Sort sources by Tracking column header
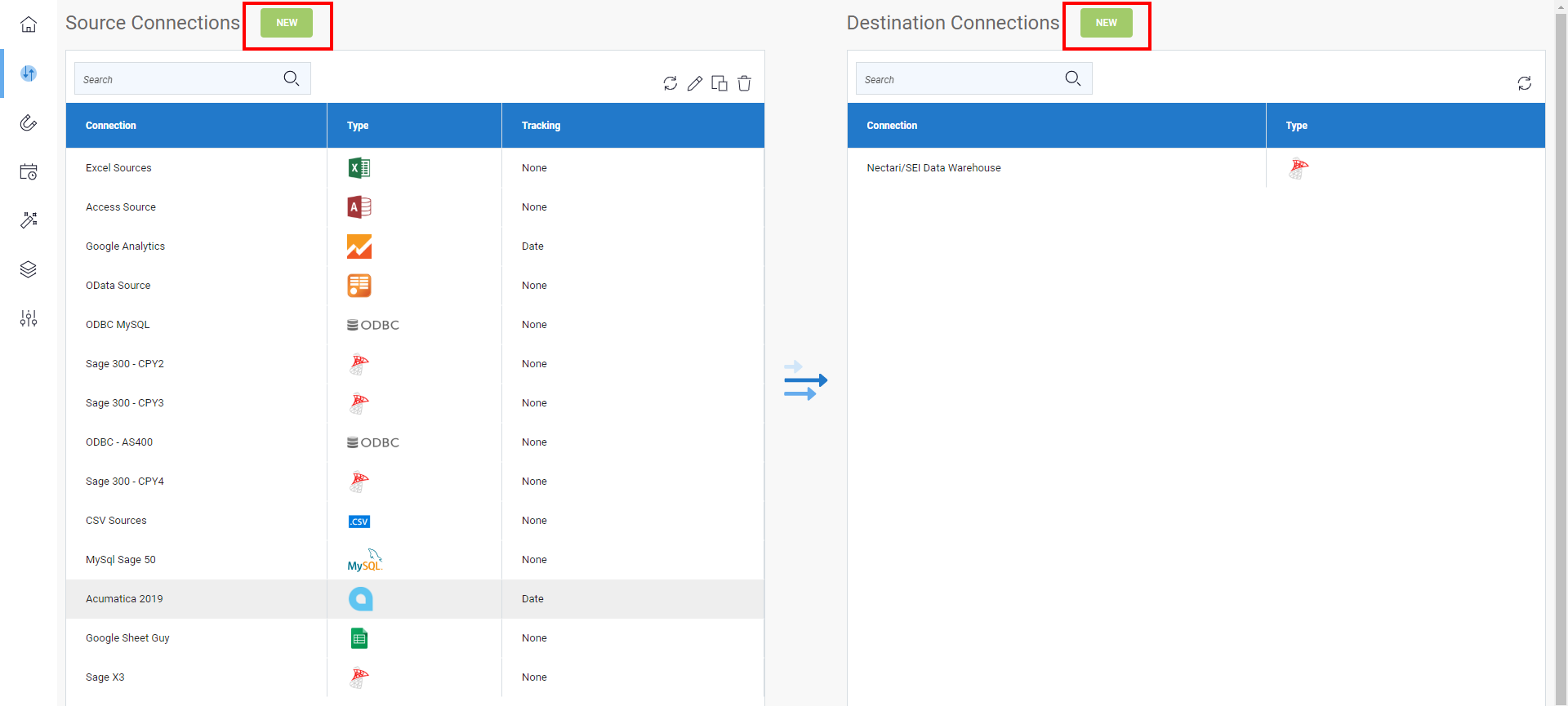Image resolution: width=1568 pixels, height=706 pixels. (x=541, y=126)
